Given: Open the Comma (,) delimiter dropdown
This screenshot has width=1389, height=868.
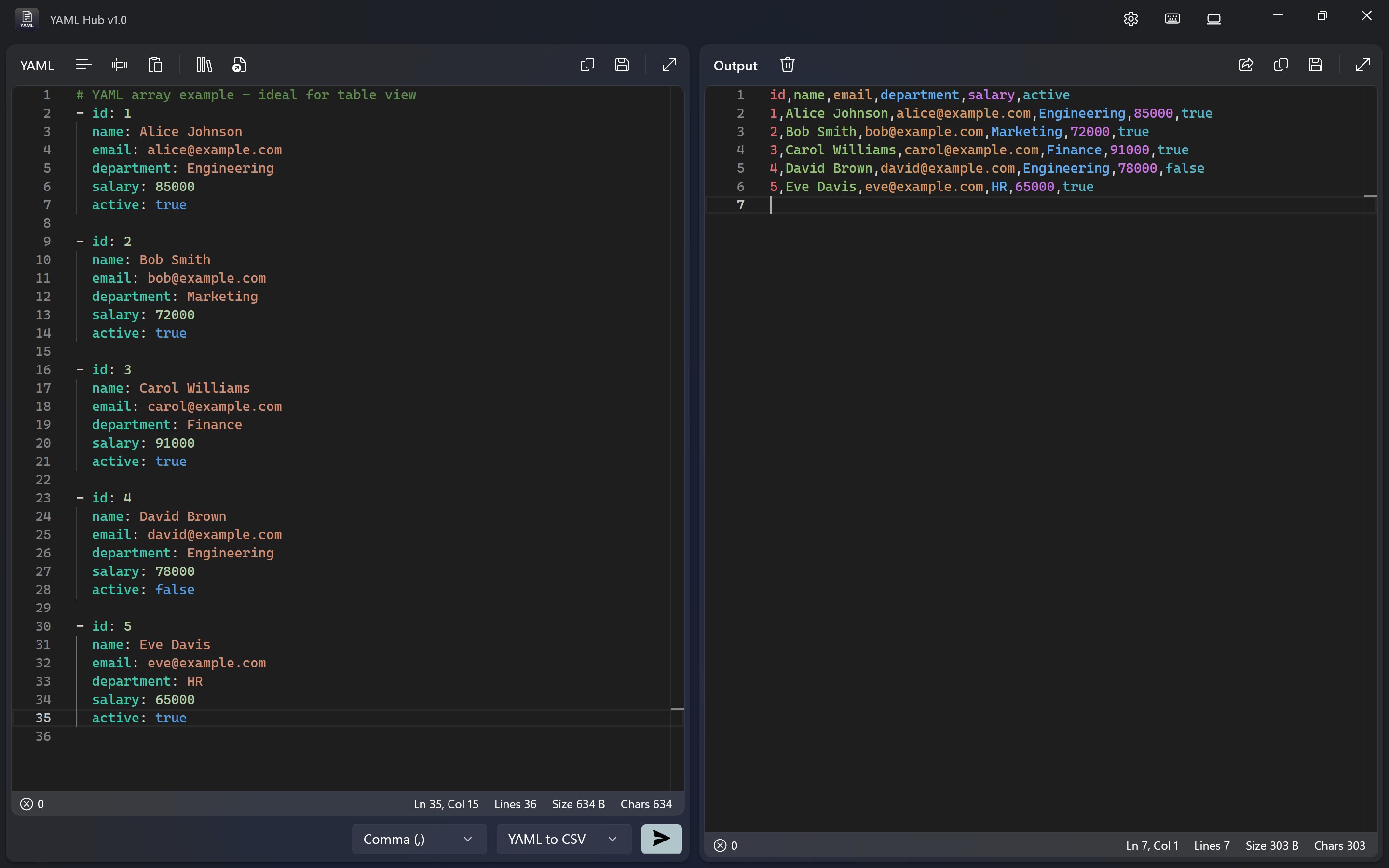Looking at the screenshot, I should pyautogui.click(x=419, y=839).
